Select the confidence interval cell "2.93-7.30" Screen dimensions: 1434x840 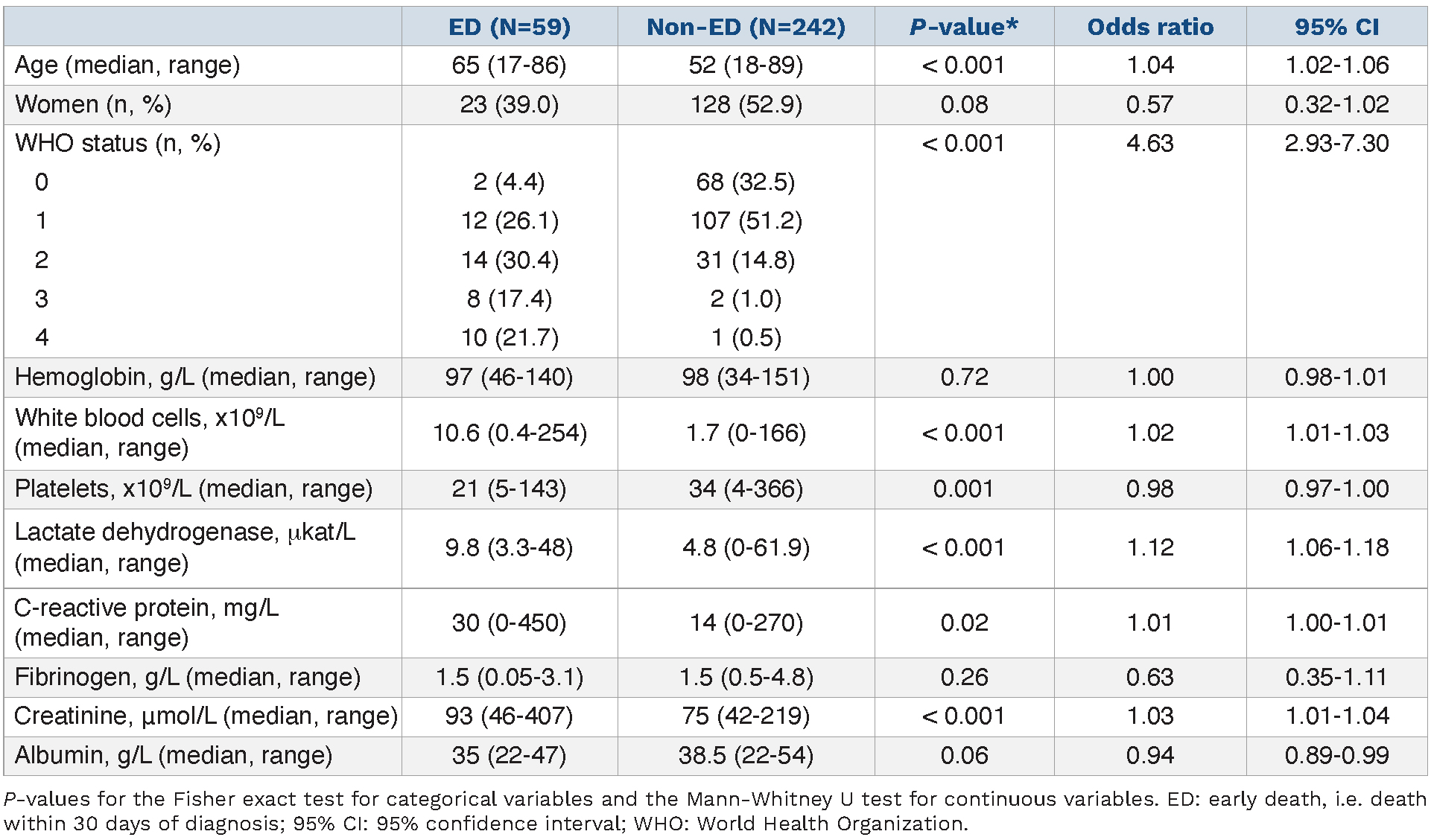coord(1336,143)
